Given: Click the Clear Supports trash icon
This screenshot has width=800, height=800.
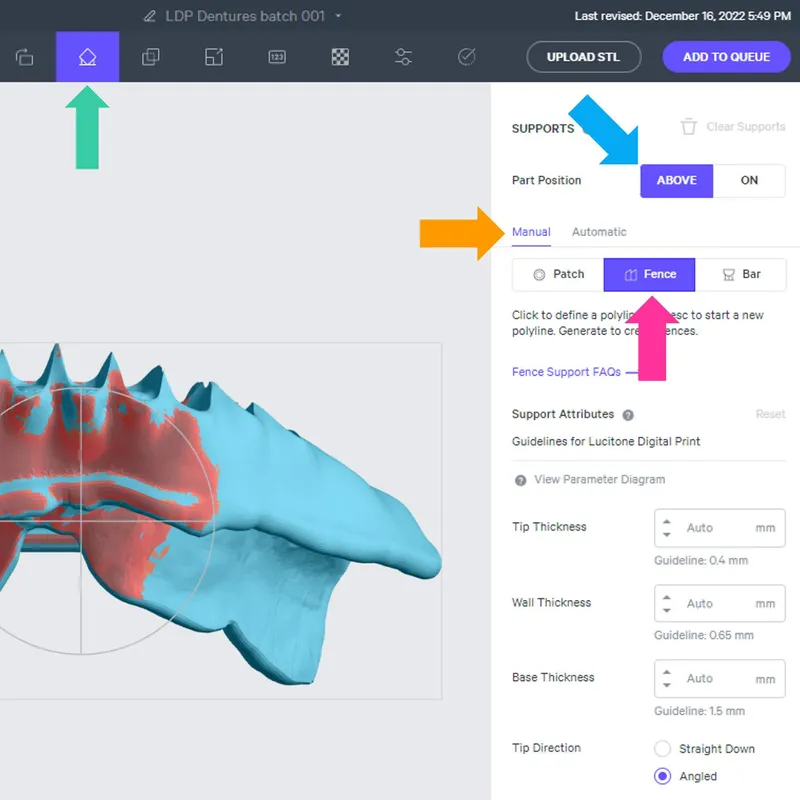Looking at the screenshot, I should tap(689, 126).
